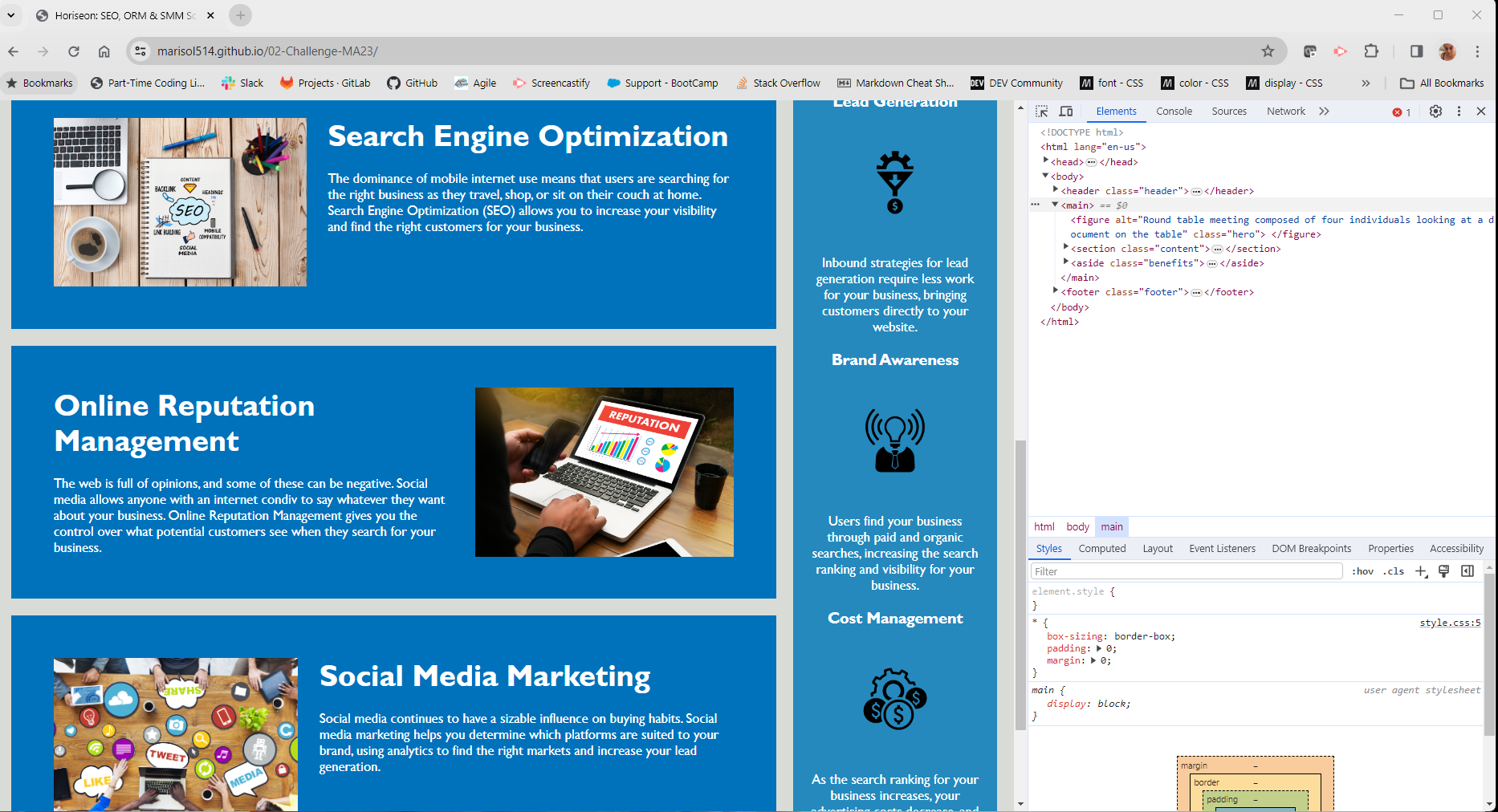Open the Slack bookmark

242,83
